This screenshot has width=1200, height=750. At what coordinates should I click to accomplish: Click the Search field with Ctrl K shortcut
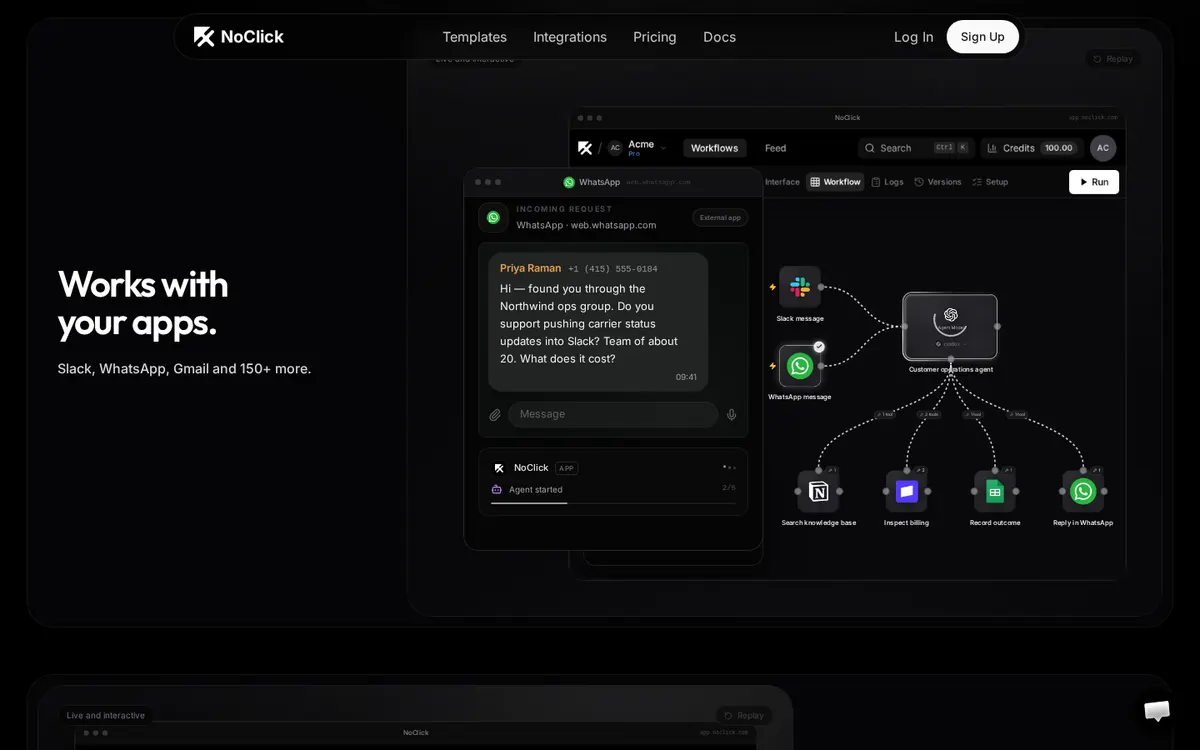pos(915,148)
